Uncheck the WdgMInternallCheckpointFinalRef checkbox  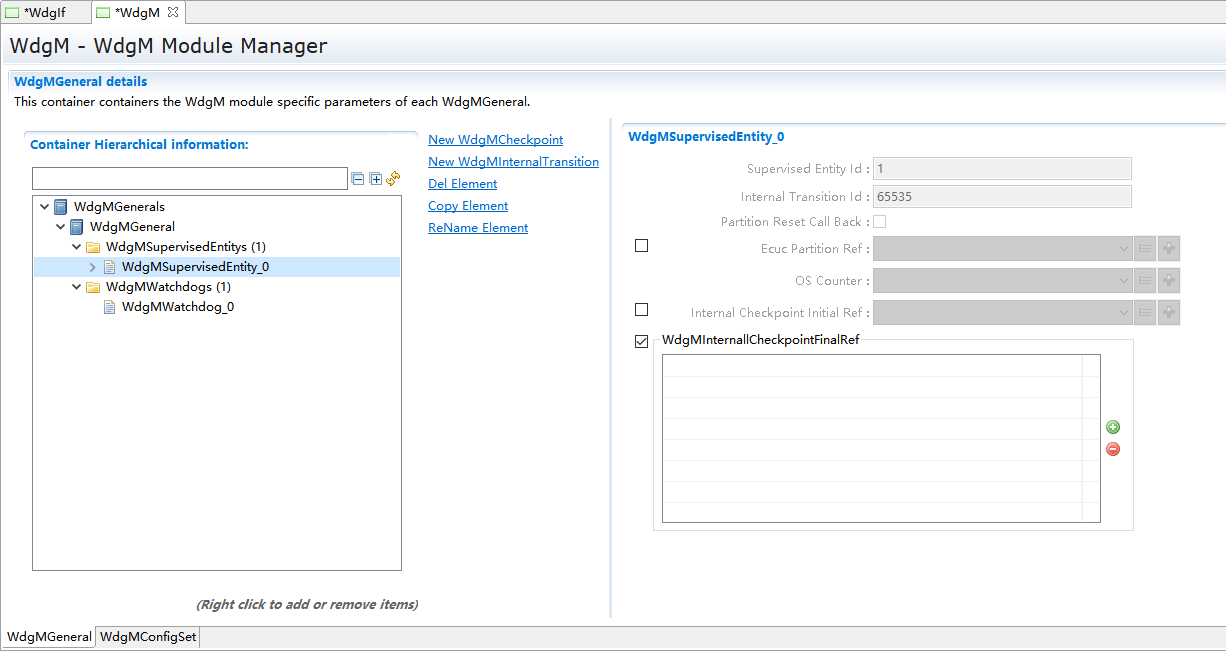(x=642, y=342)
